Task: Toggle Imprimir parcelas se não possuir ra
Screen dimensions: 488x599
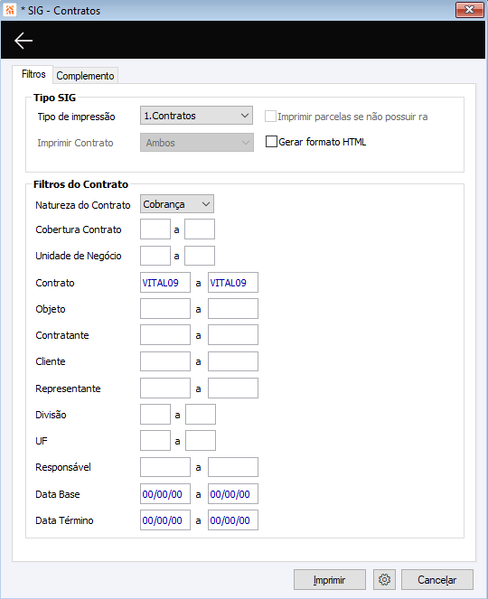Action: [271, 117]
